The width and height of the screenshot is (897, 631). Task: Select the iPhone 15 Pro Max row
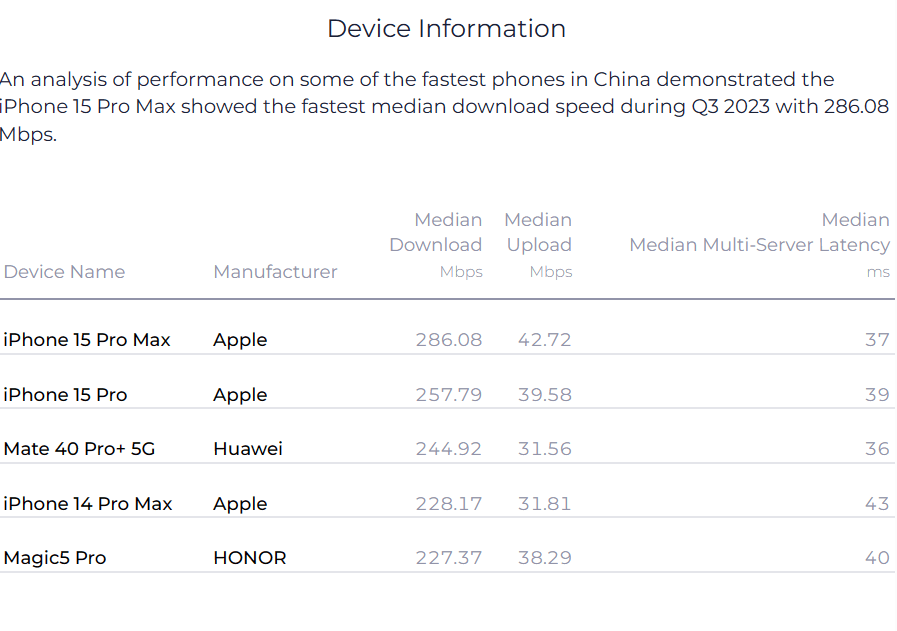447,340
